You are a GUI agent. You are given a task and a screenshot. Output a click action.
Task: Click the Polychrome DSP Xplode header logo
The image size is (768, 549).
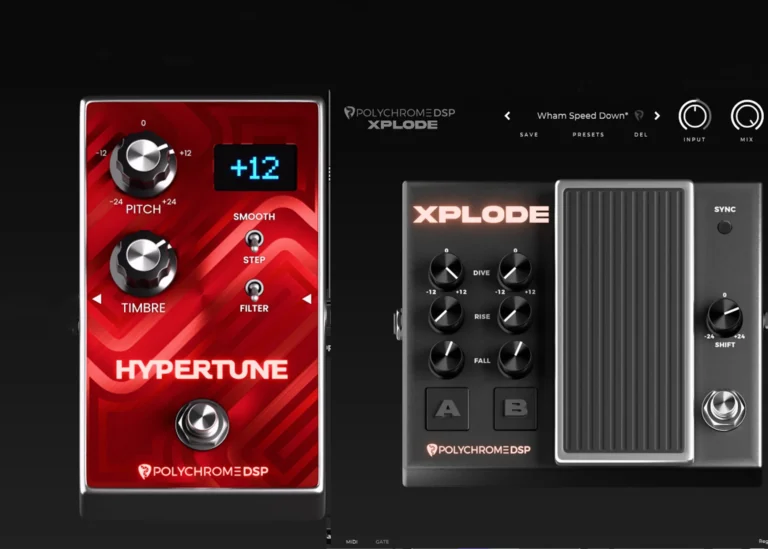pos(400,118)
